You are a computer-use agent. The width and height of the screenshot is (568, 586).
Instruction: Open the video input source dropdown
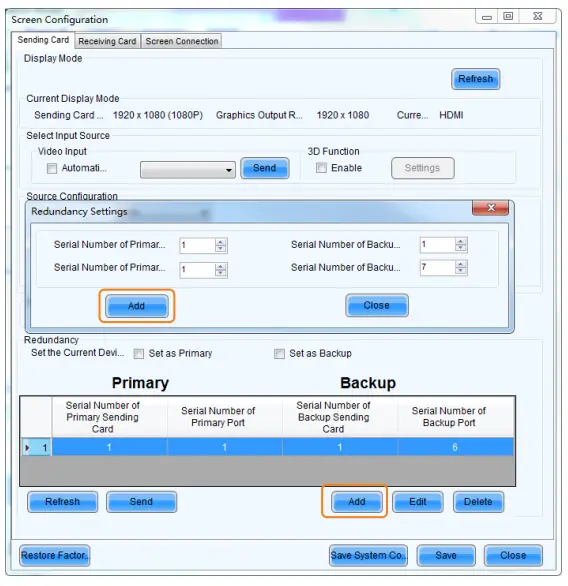[188, 170]
